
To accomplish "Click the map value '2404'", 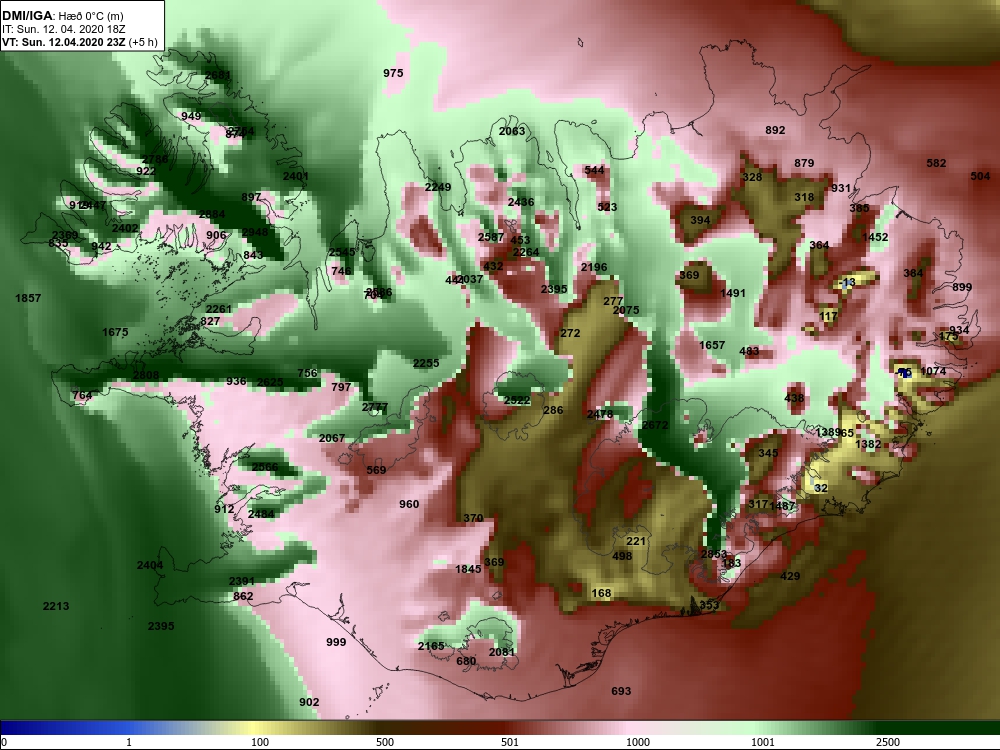I will click(149, 566).
